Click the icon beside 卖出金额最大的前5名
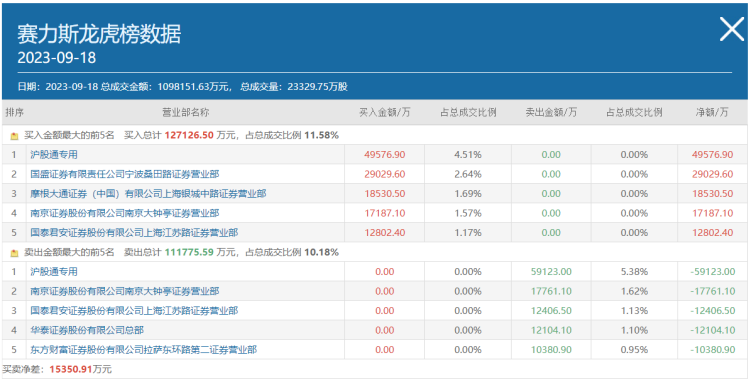This screenshot has height=382, width=752. click(14, 253)
